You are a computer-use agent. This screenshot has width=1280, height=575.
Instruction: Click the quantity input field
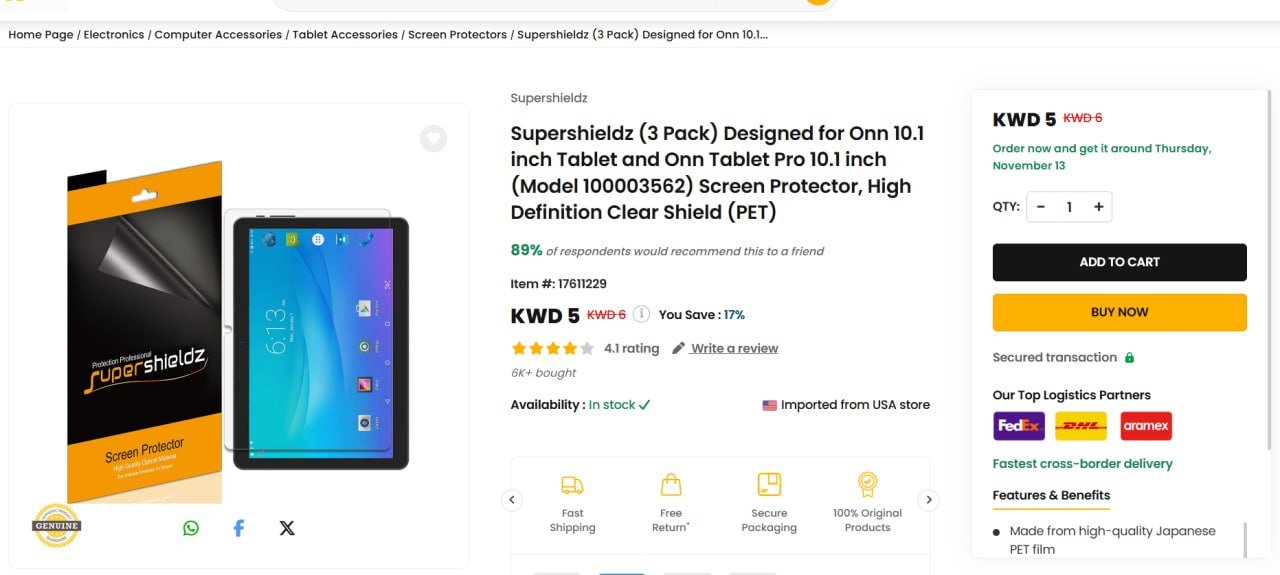1069,207
